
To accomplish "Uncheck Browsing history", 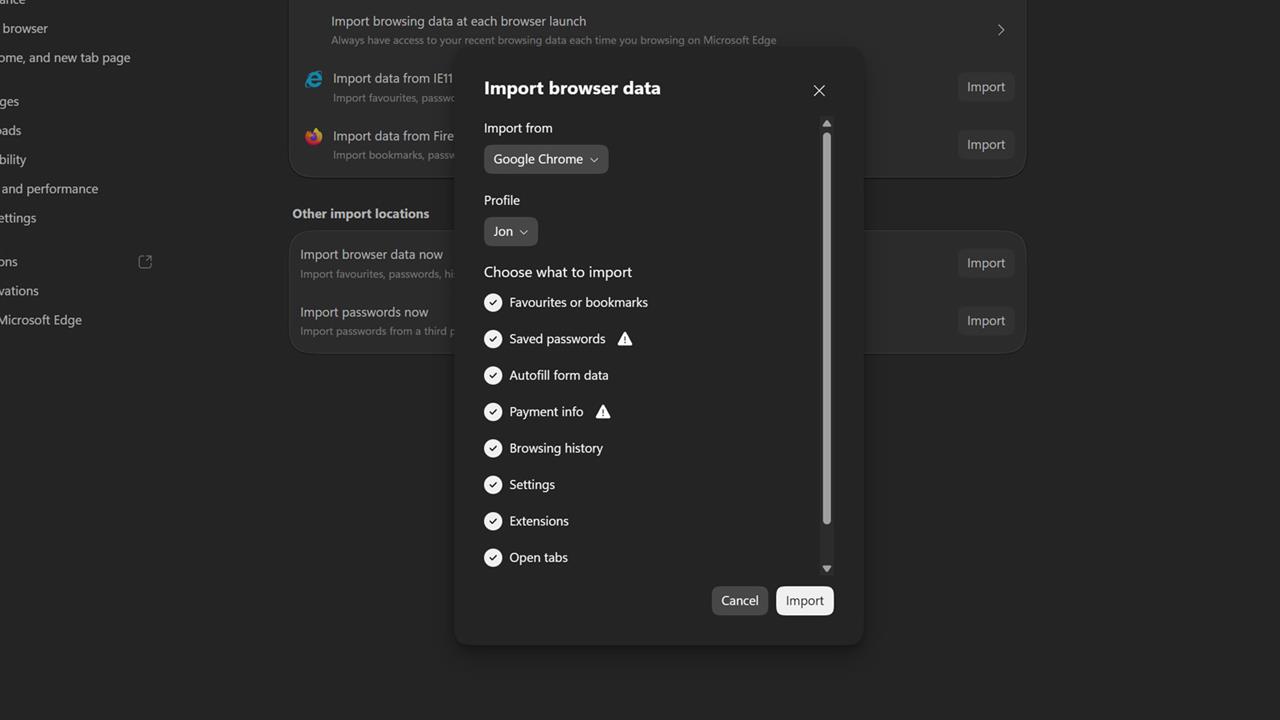I will tap(493, 448).
